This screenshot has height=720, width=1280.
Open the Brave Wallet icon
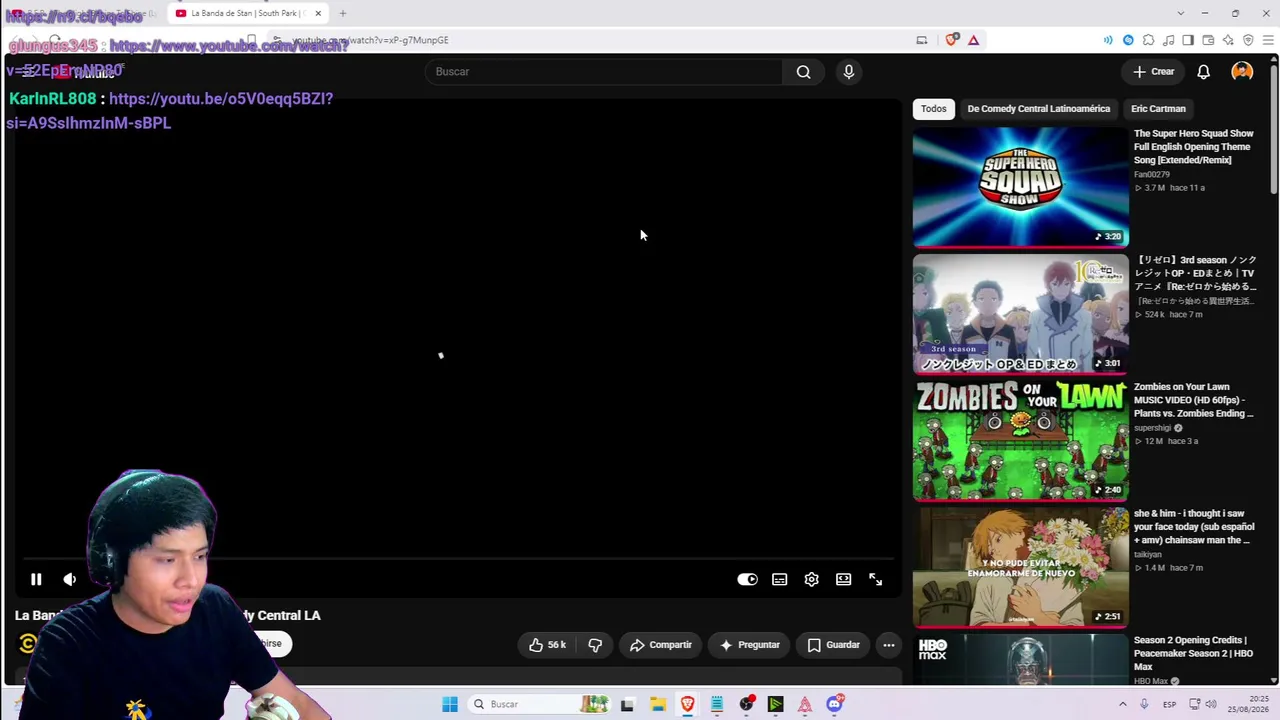coord(1208,40)
